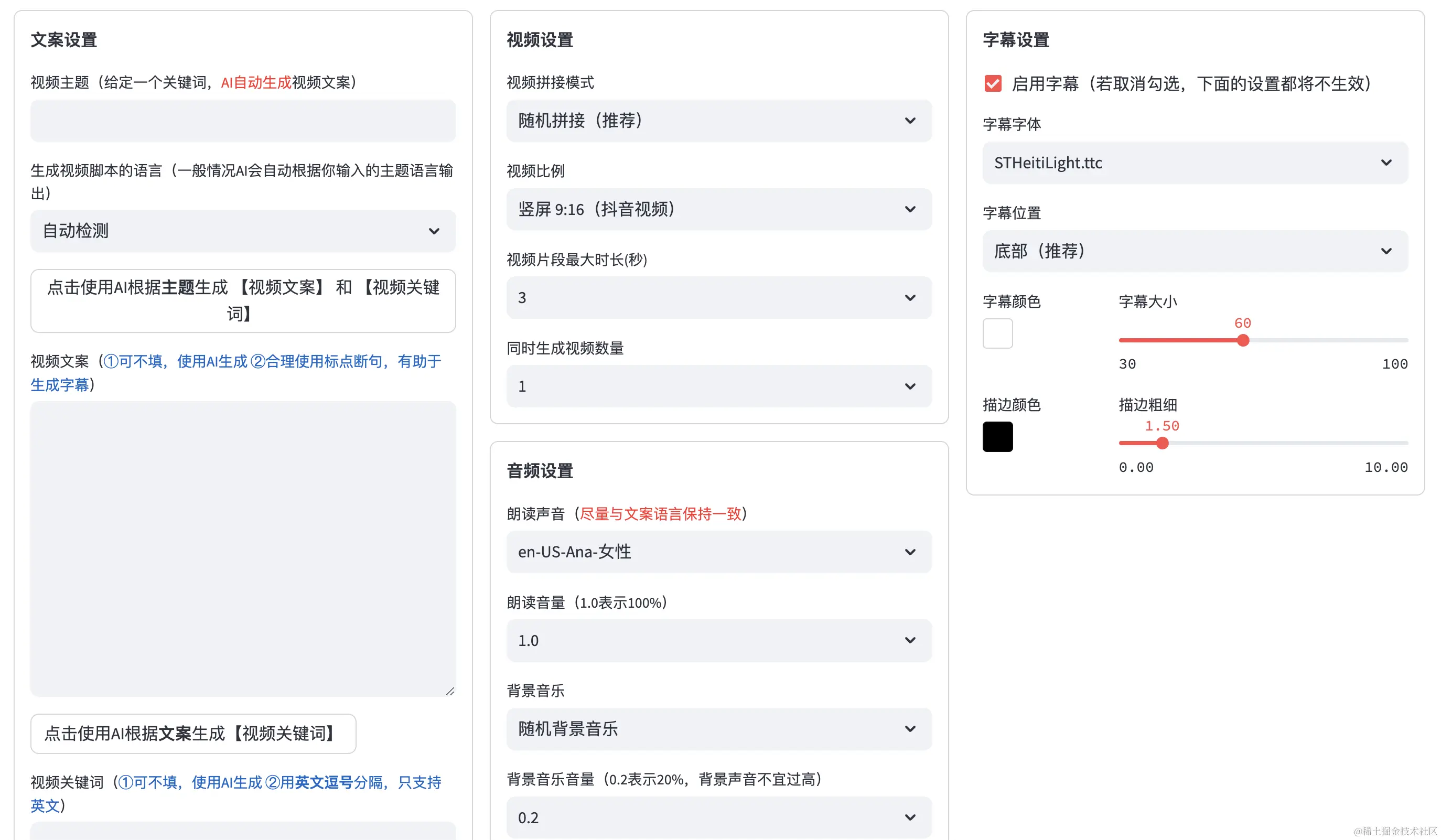Viewport: 1441px width, 840px height.
Task: Open the 视频拼接模式 dropdown
Action: (x=718, y=121)
